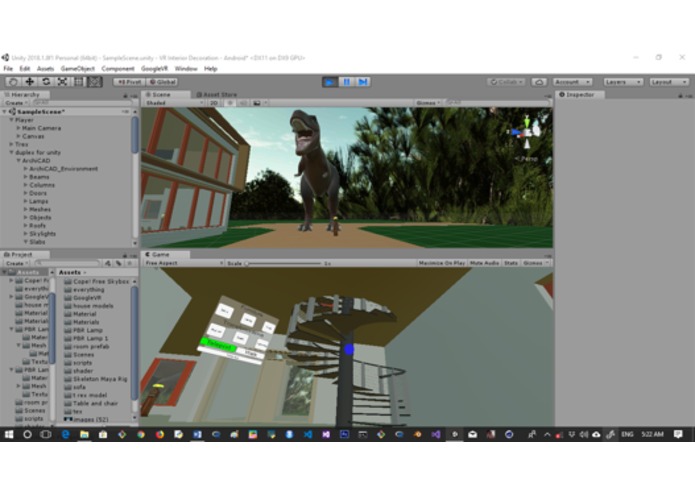Viewport: 695px width, 494px height.
Task: Toggle Maximize On Play
Action: pos(441,263)
